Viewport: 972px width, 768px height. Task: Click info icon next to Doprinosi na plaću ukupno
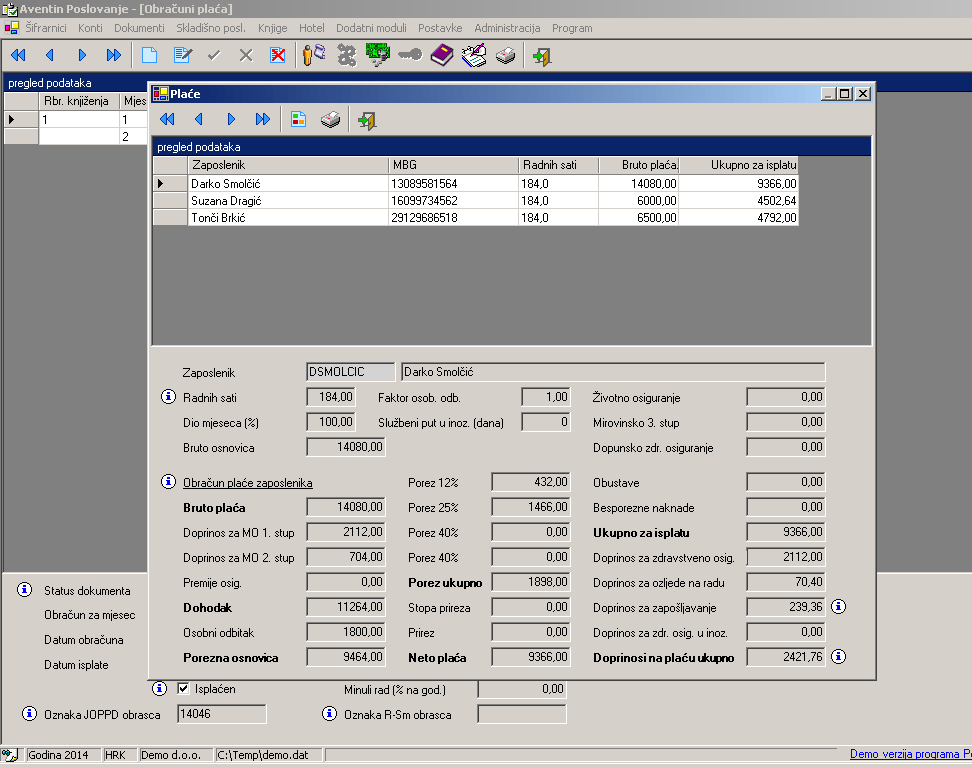coord(839,657)
